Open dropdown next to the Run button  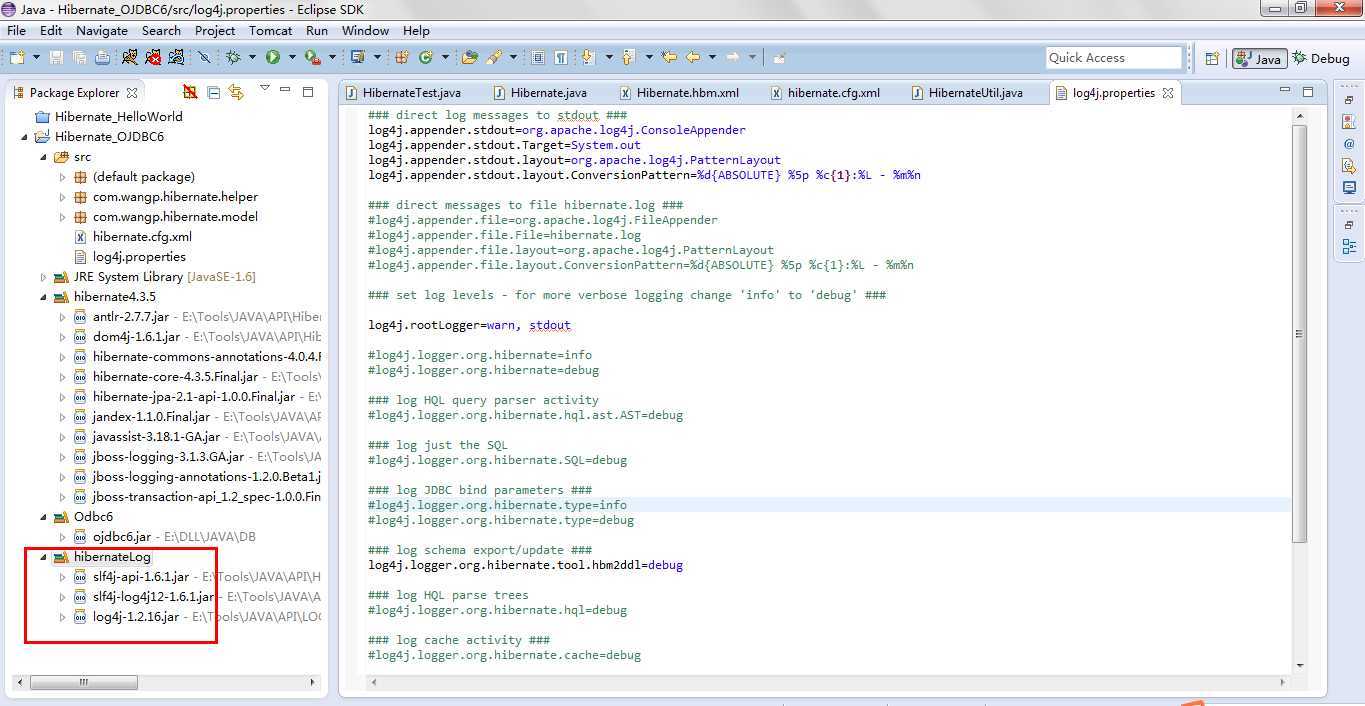pos(292,58)
